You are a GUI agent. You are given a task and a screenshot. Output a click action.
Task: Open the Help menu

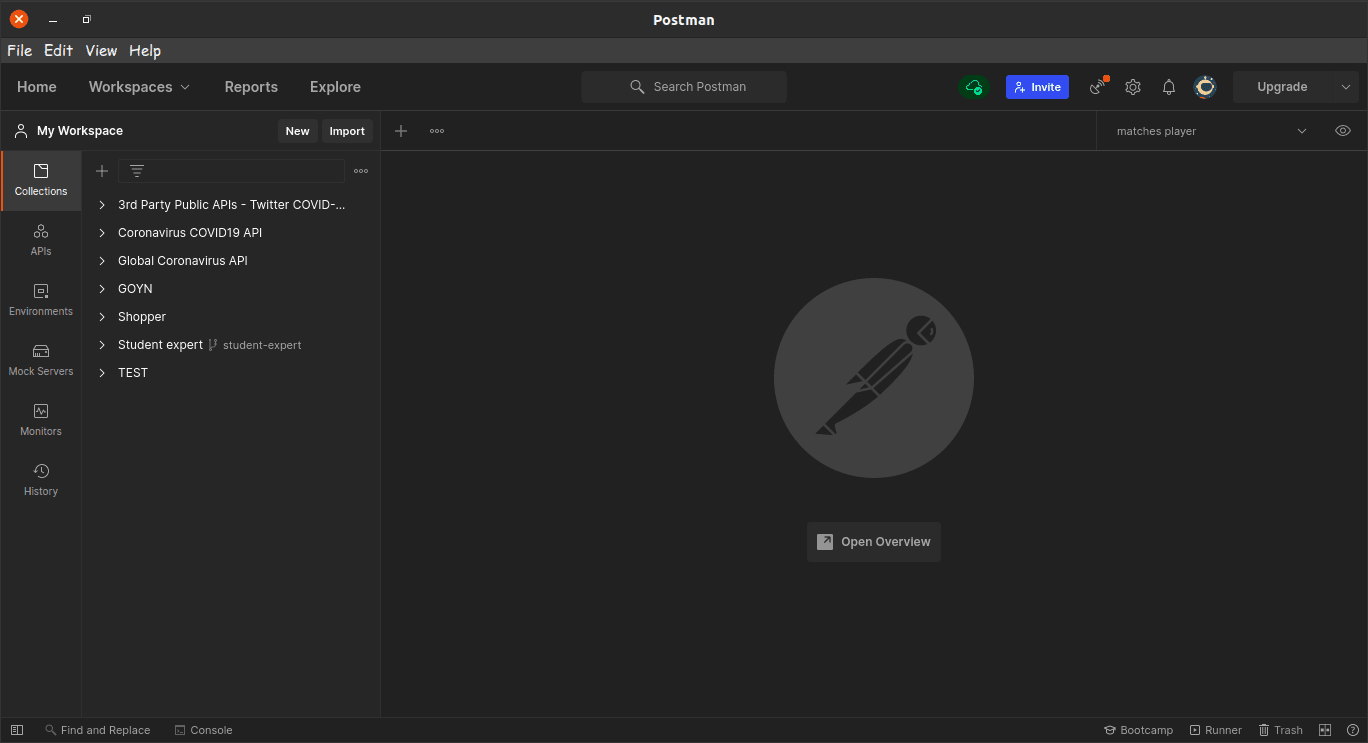click(x=145, y=51)
